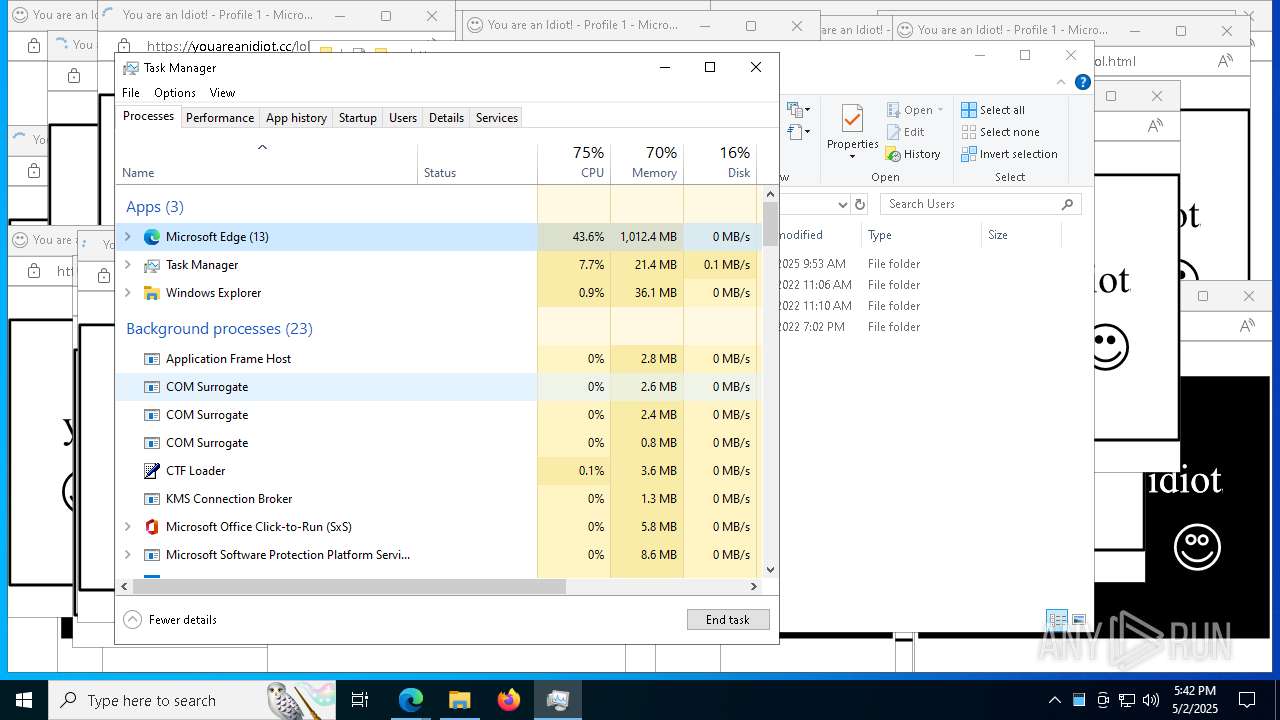Click the Microsoft Edge process icon
Viewport: 1280px width, 720px height.
click(152, 237)
